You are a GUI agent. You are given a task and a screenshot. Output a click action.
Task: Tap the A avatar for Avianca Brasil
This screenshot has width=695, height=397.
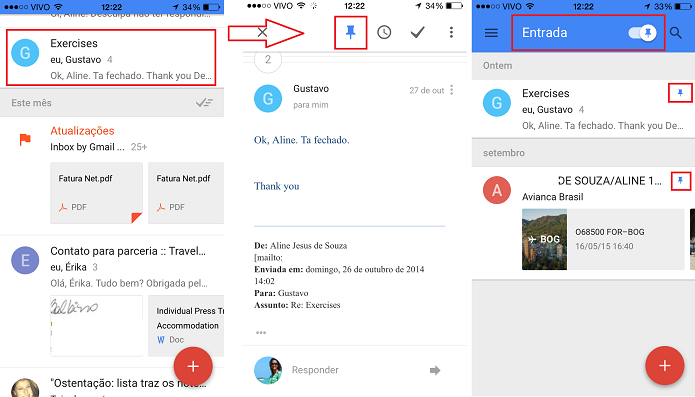tap(496, 190)
